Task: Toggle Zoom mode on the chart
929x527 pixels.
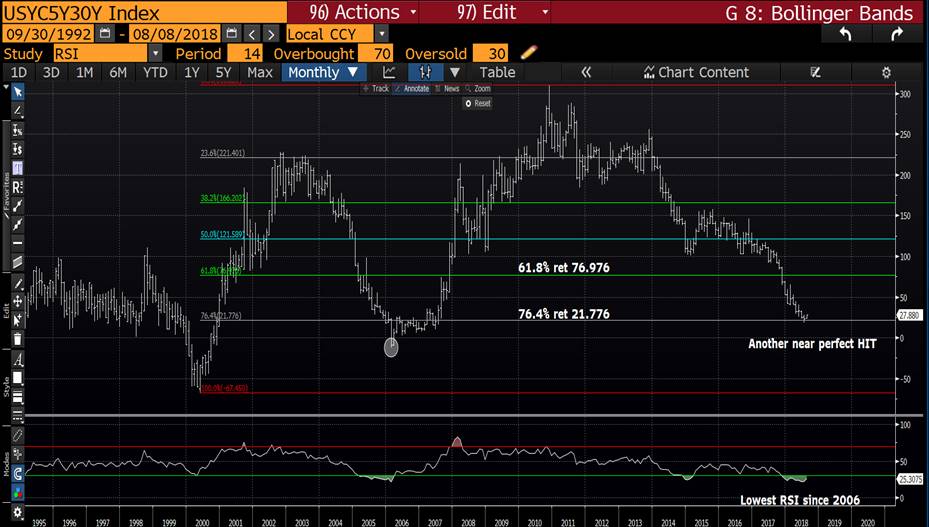Action: (478, 88)
